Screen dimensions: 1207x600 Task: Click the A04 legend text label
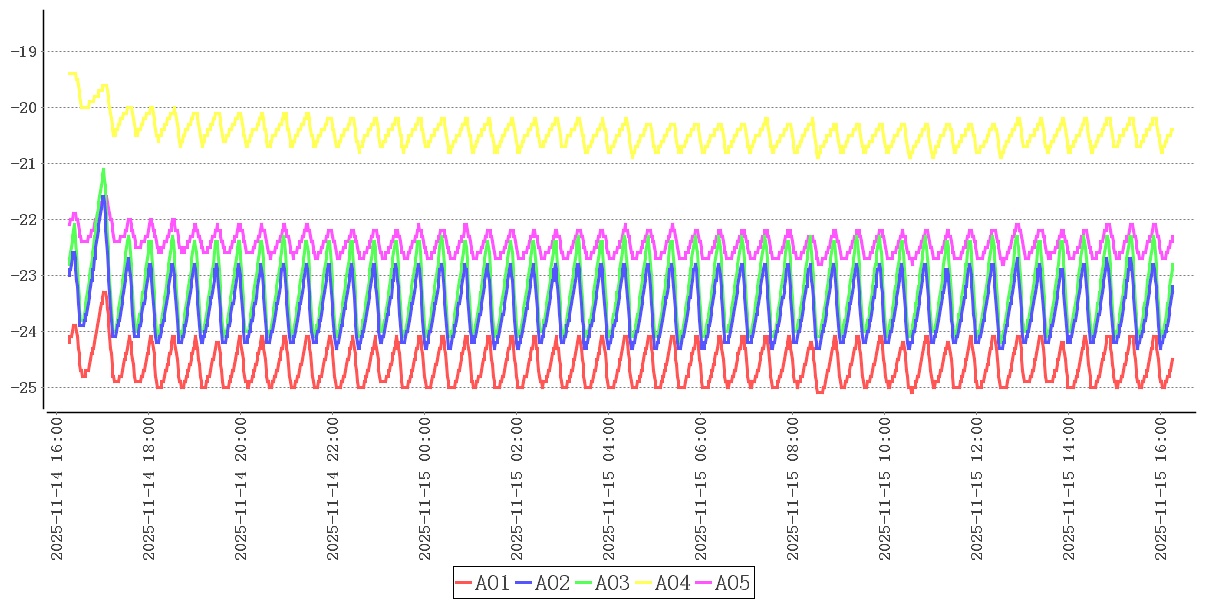[x=672, y=583]
